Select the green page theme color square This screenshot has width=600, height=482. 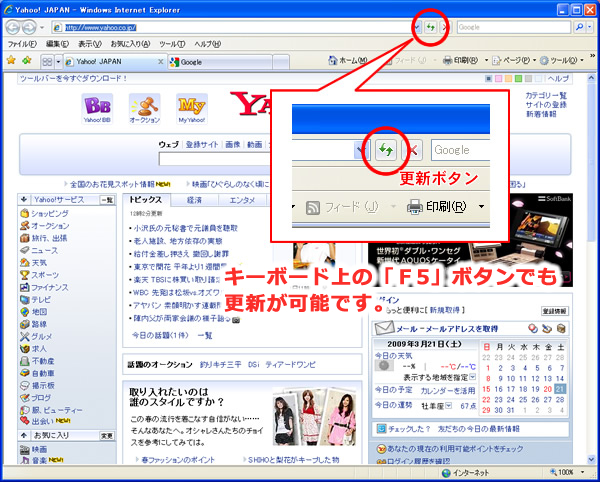pyautogui.click(x=518, y=78)
